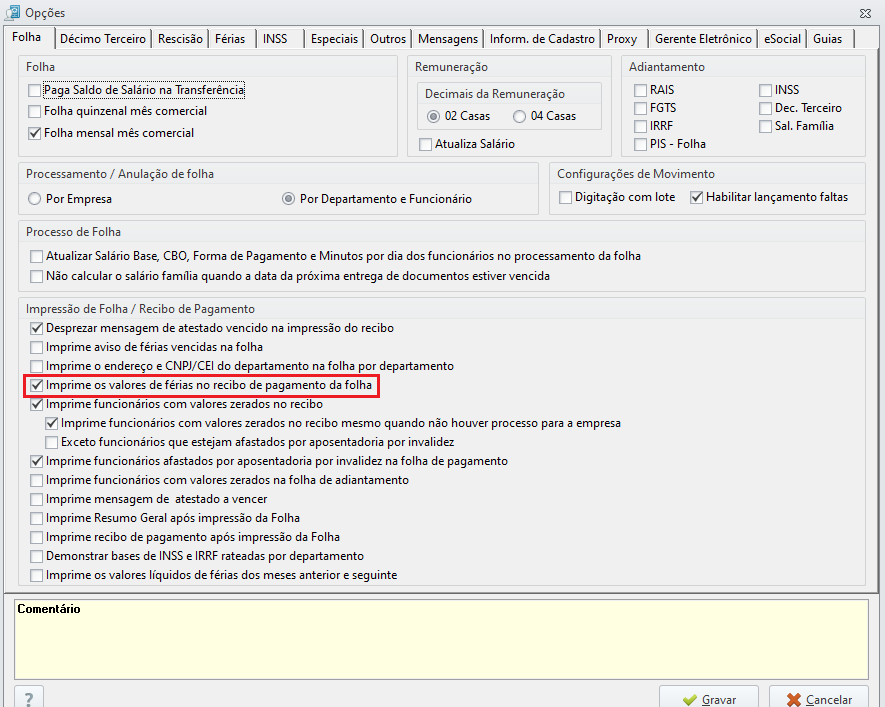Choose Por Empresa processing option

click(x=34, y=199)
